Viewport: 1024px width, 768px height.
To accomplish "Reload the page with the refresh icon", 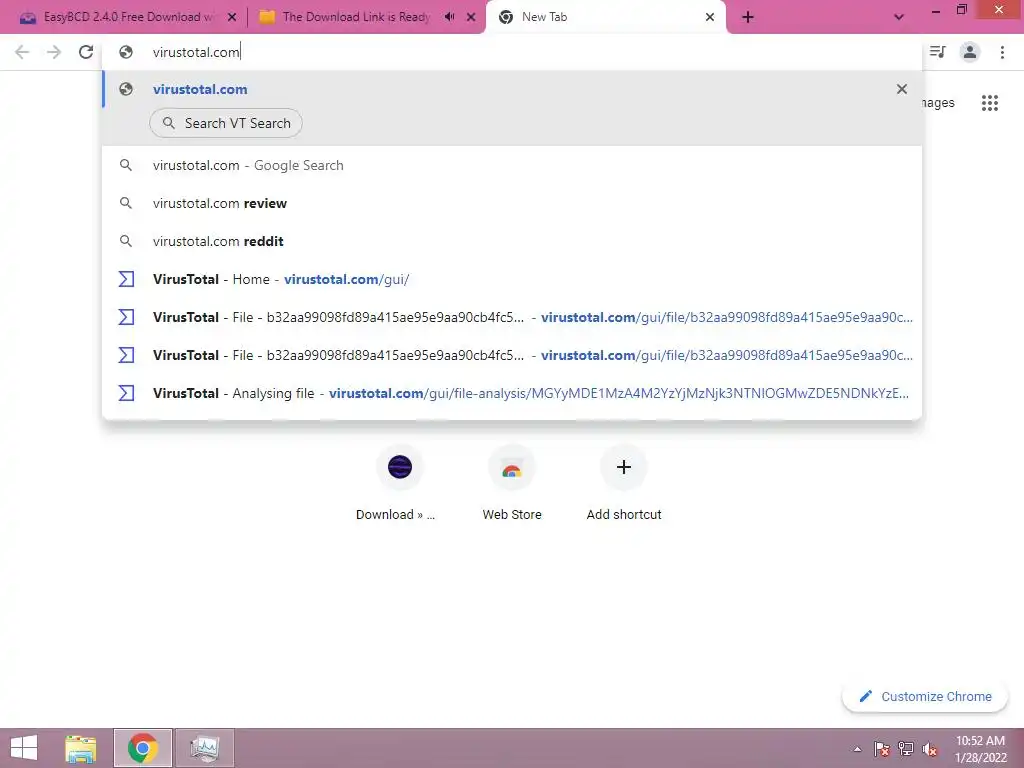I will (86, 52).
